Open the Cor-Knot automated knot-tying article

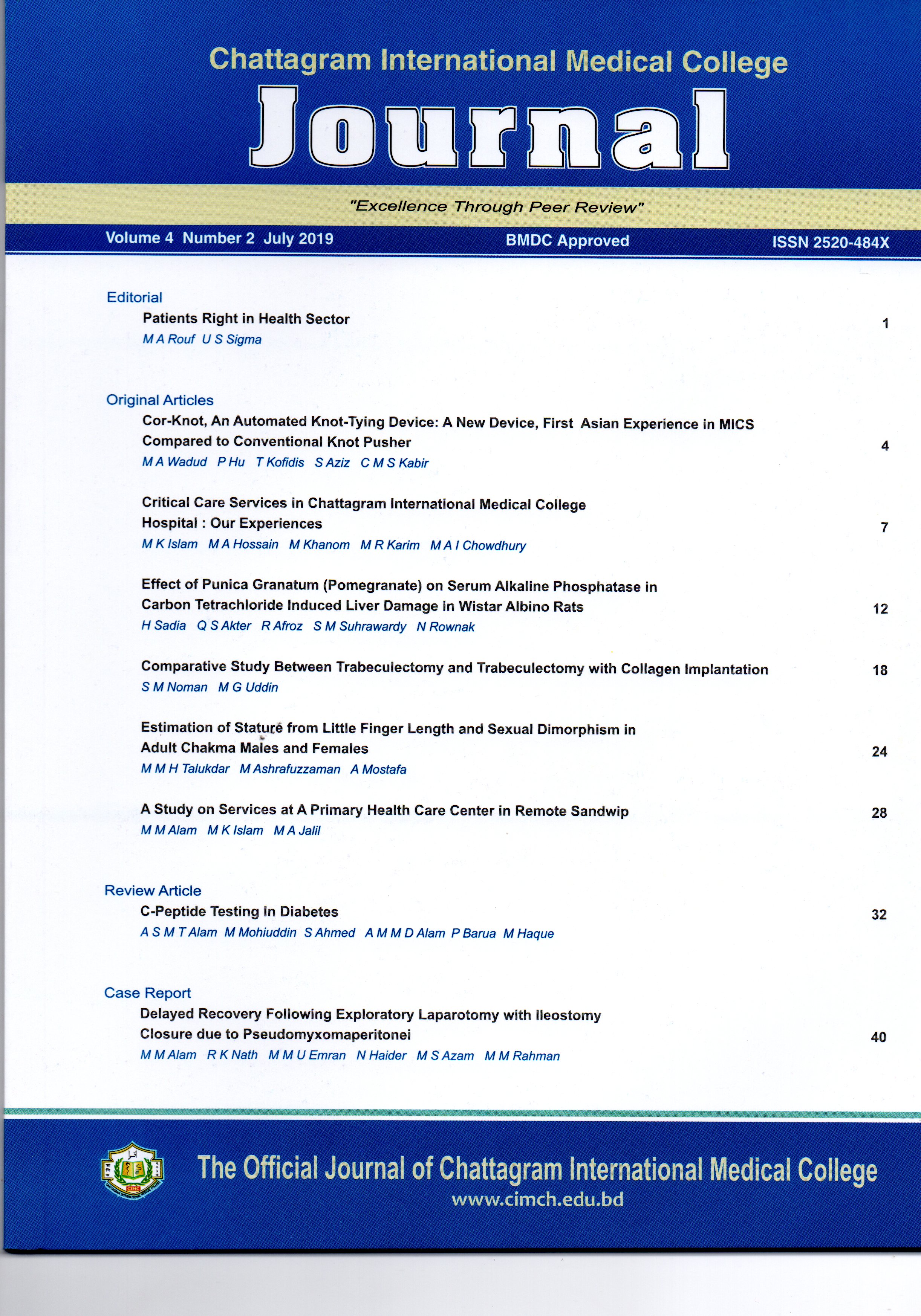tap(448, 432)
